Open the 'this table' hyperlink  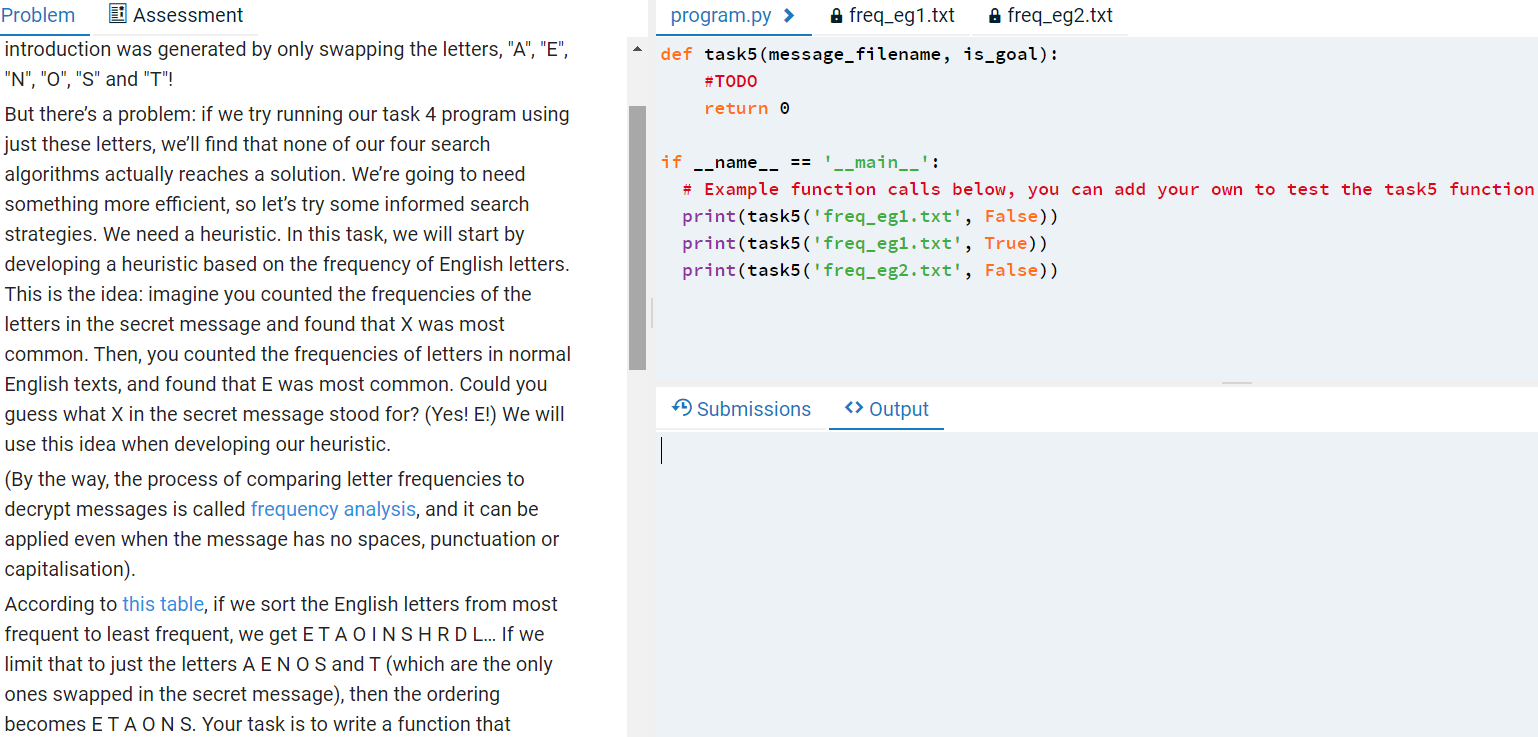(163, 603)
